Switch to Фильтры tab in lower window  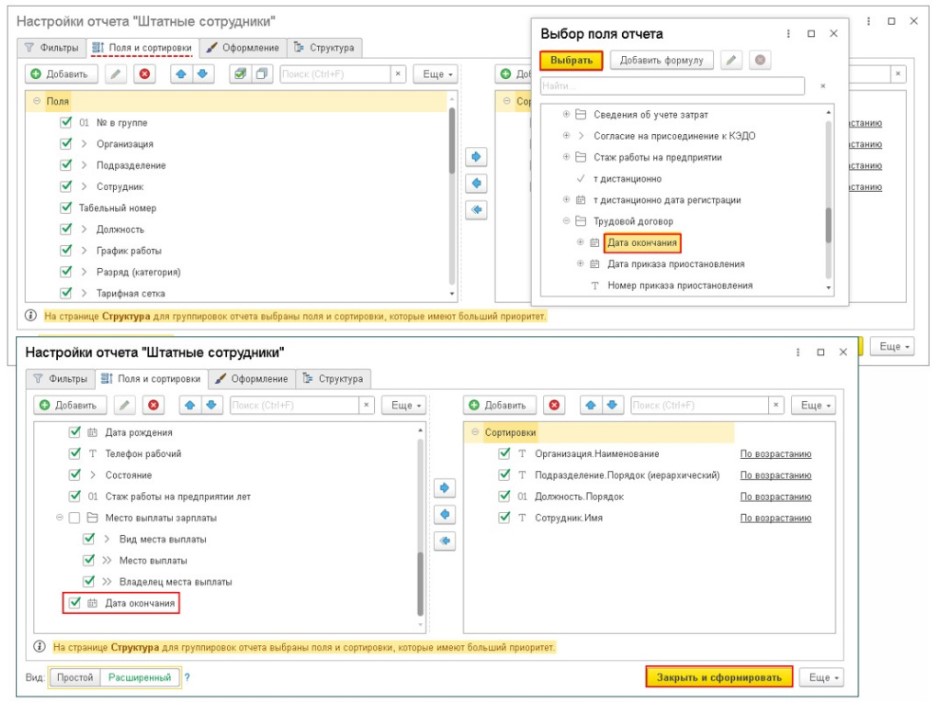tap(60, 378)
